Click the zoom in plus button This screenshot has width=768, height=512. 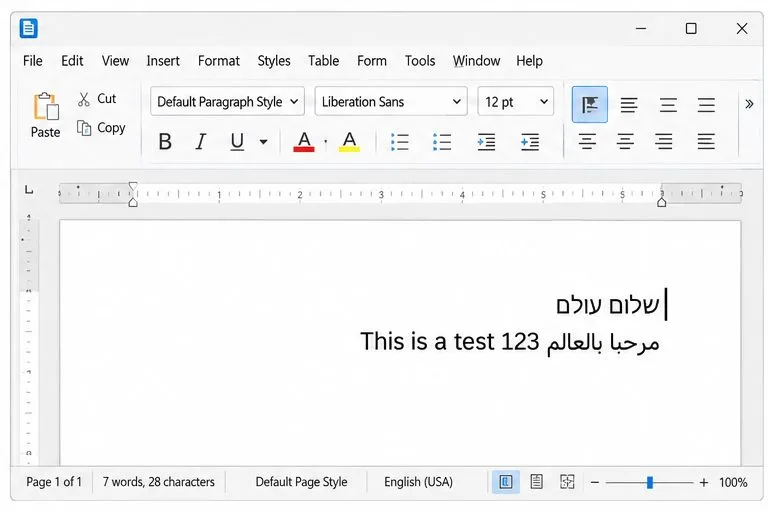pyautogui.click(x=704, y=483)
